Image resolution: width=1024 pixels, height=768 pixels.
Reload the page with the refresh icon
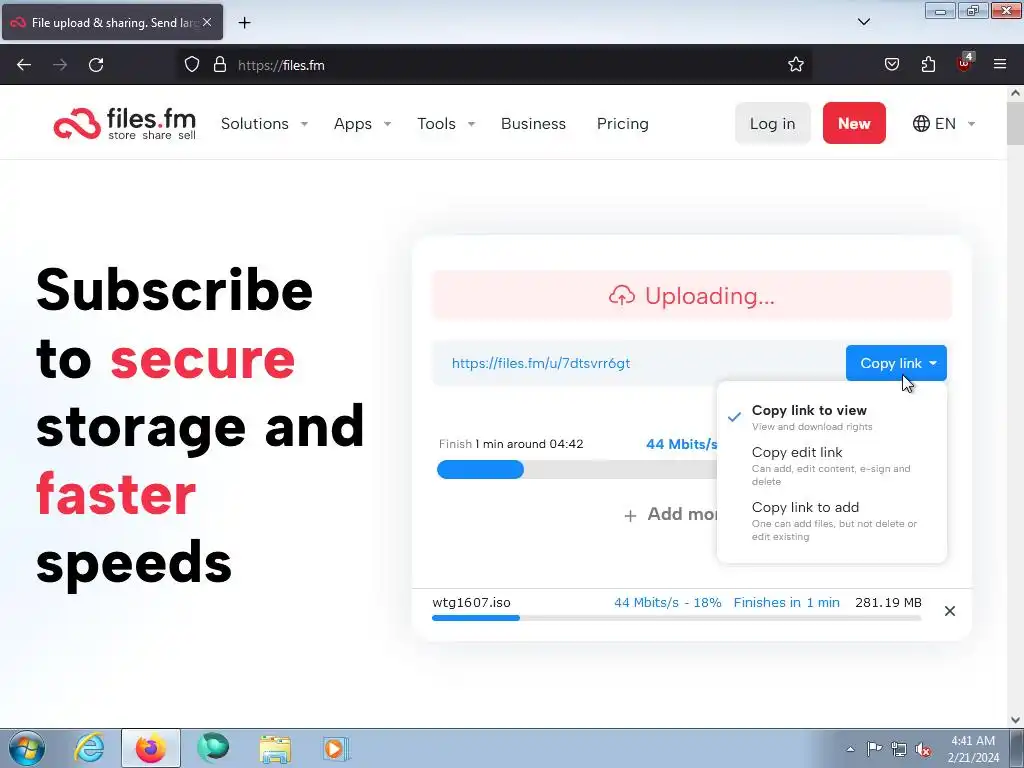point(96,65)
